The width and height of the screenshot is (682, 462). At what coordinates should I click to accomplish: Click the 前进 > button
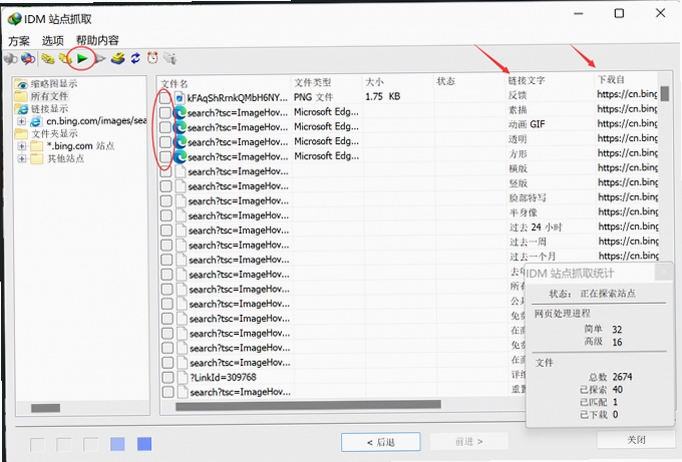(x=469, y=441)
